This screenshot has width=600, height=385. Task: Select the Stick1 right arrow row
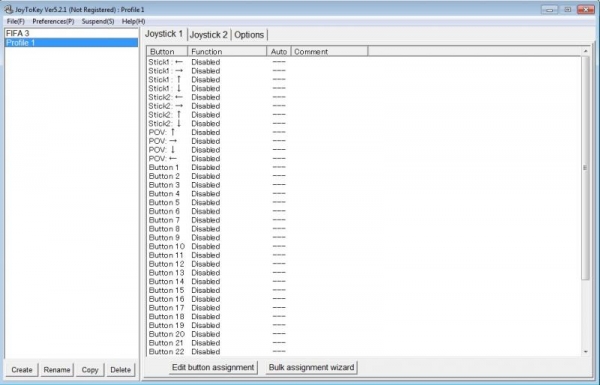pyautogui.click(x=364, y=71)
